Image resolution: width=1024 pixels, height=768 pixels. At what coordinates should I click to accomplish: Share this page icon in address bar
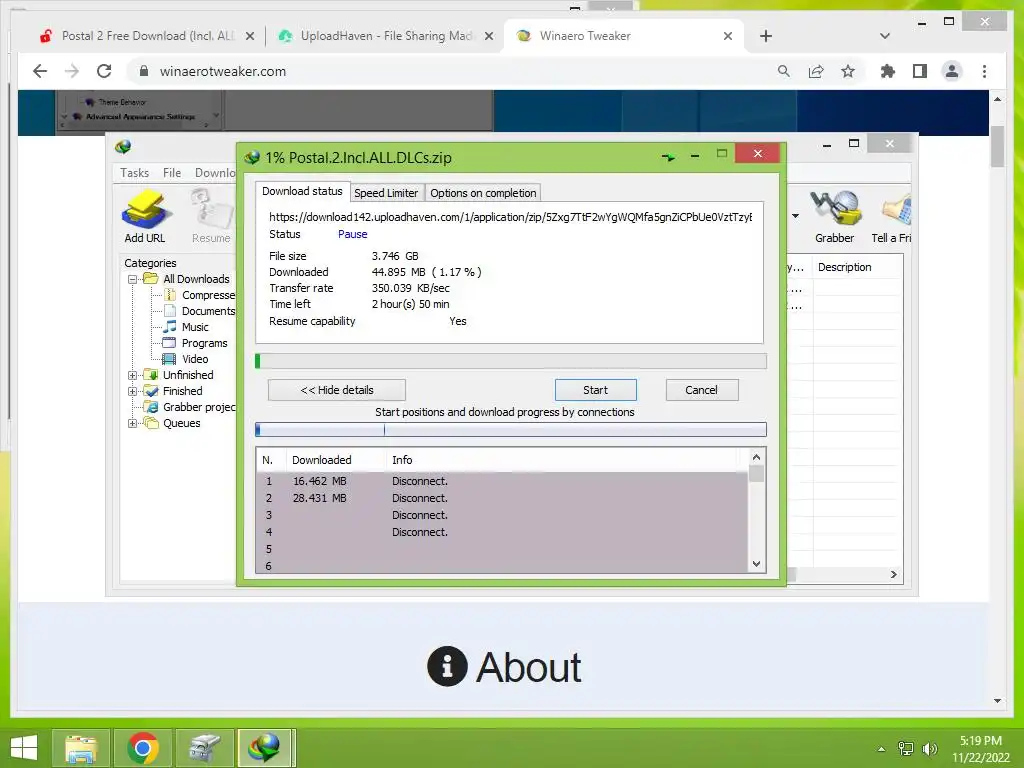coord(816,71)
